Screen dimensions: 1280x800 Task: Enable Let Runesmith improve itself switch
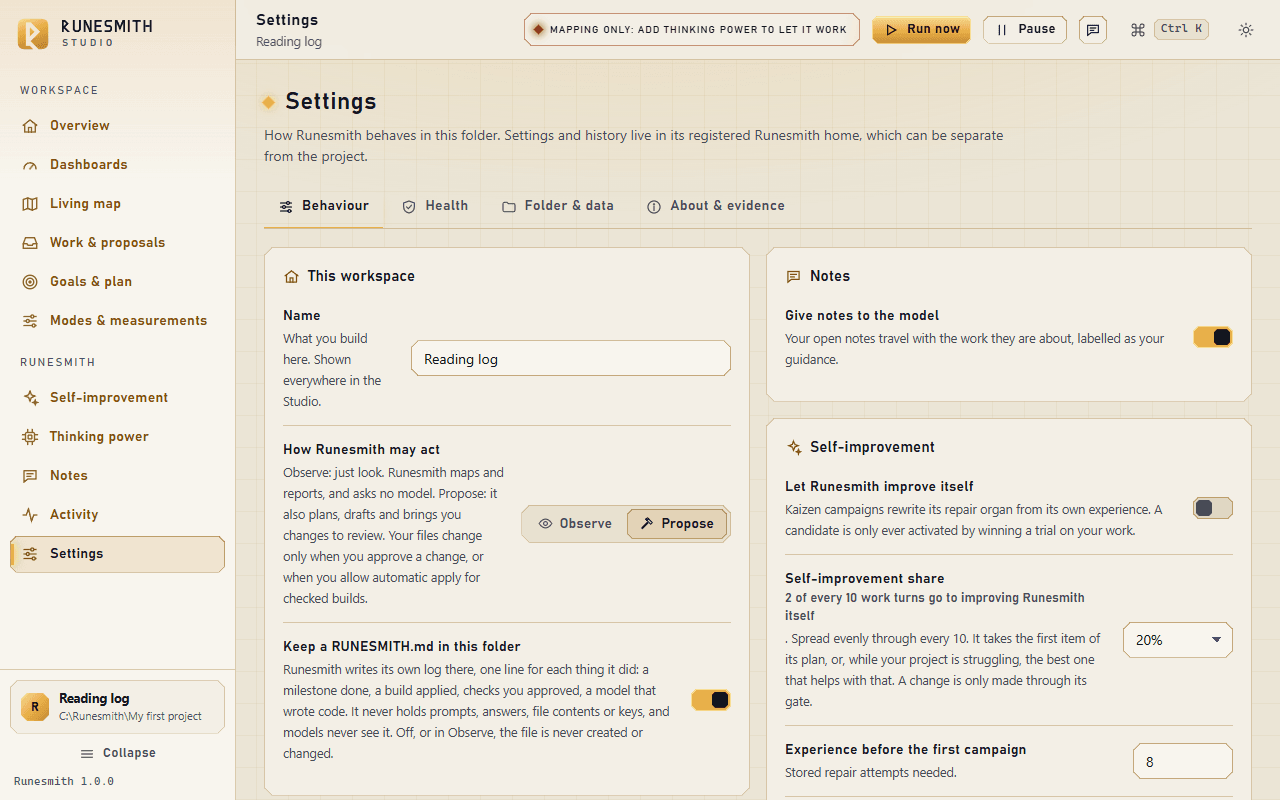click(1213, 508)
